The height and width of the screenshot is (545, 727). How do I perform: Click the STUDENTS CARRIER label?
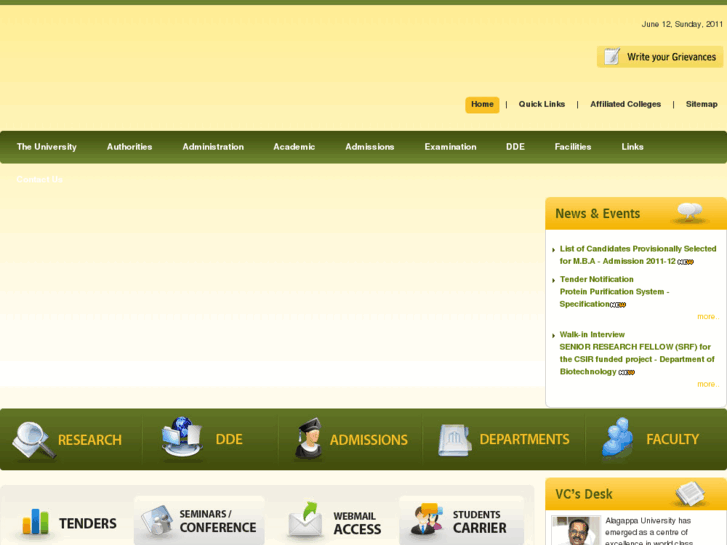[479, 522]
